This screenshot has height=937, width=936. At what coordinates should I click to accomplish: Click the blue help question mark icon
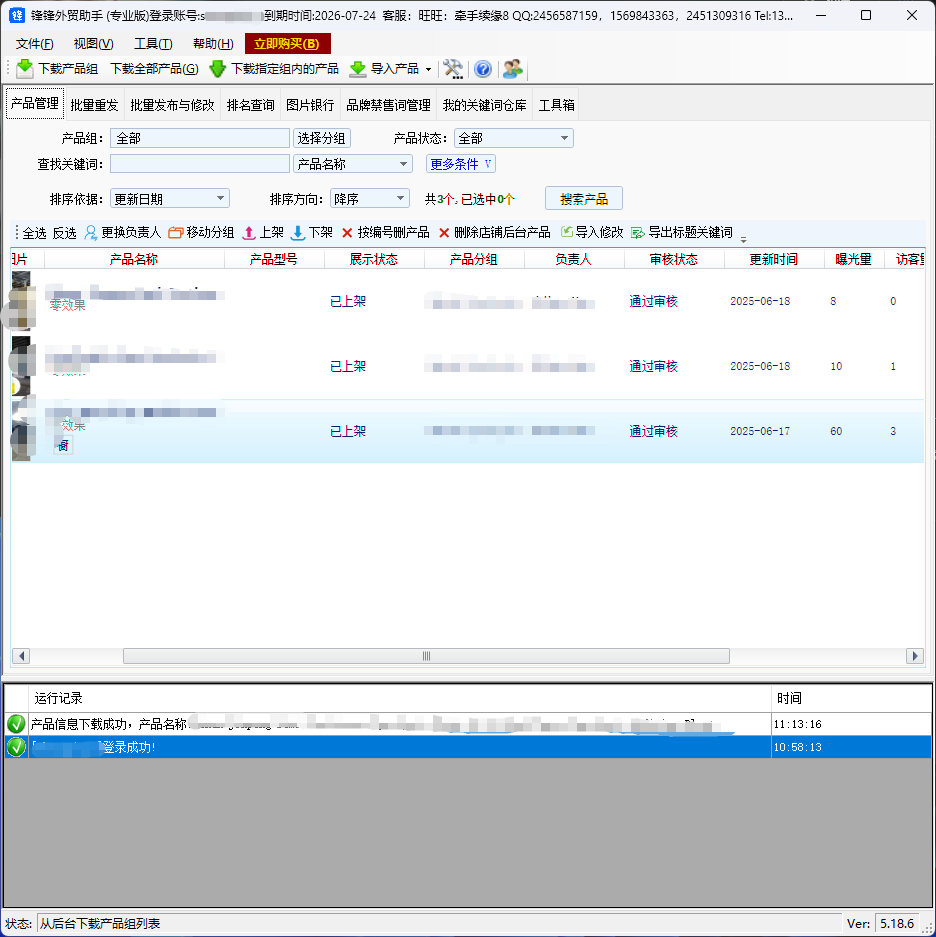(483, 69)
